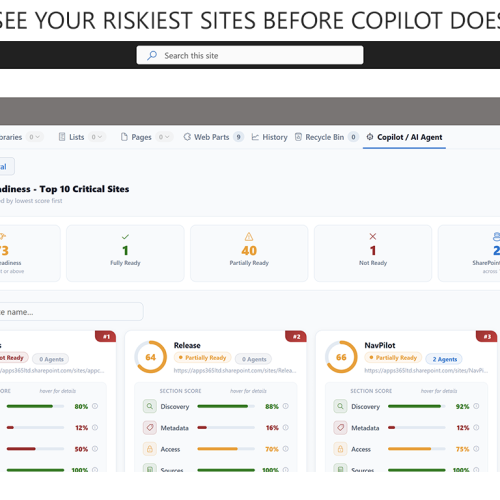Open the NavPilot site URL link
Viewport: 500px width, 500px height.
[426, 370]
